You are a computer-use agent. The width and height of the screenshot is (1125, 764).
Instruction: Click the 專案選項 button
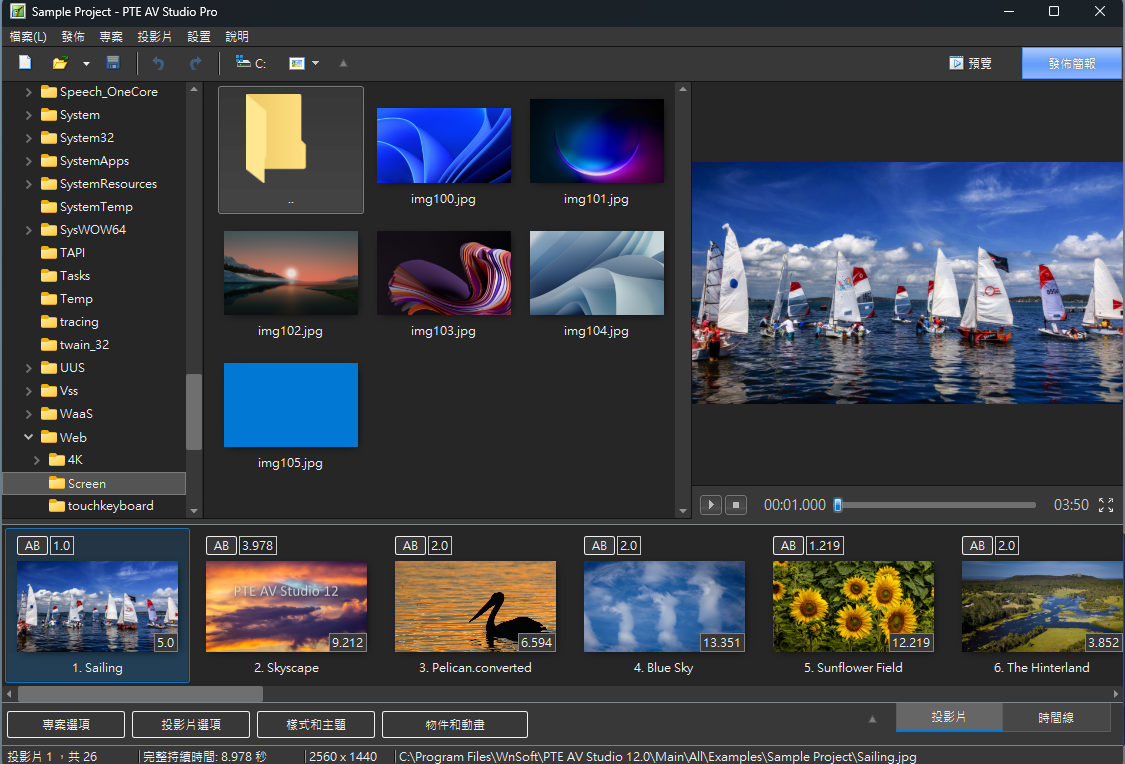point(66,725)
